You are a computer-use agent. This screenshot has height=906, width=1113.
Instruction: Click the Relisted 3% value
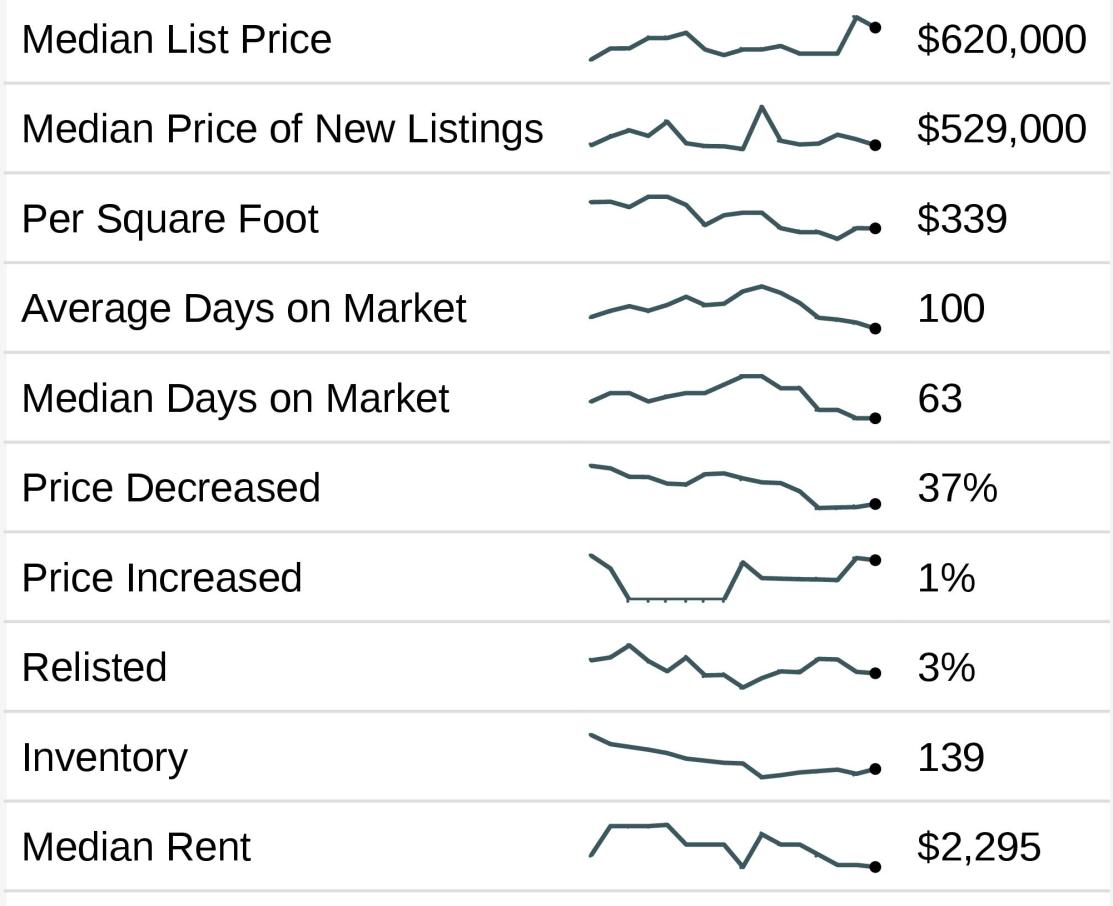click(x=946, y=667)
